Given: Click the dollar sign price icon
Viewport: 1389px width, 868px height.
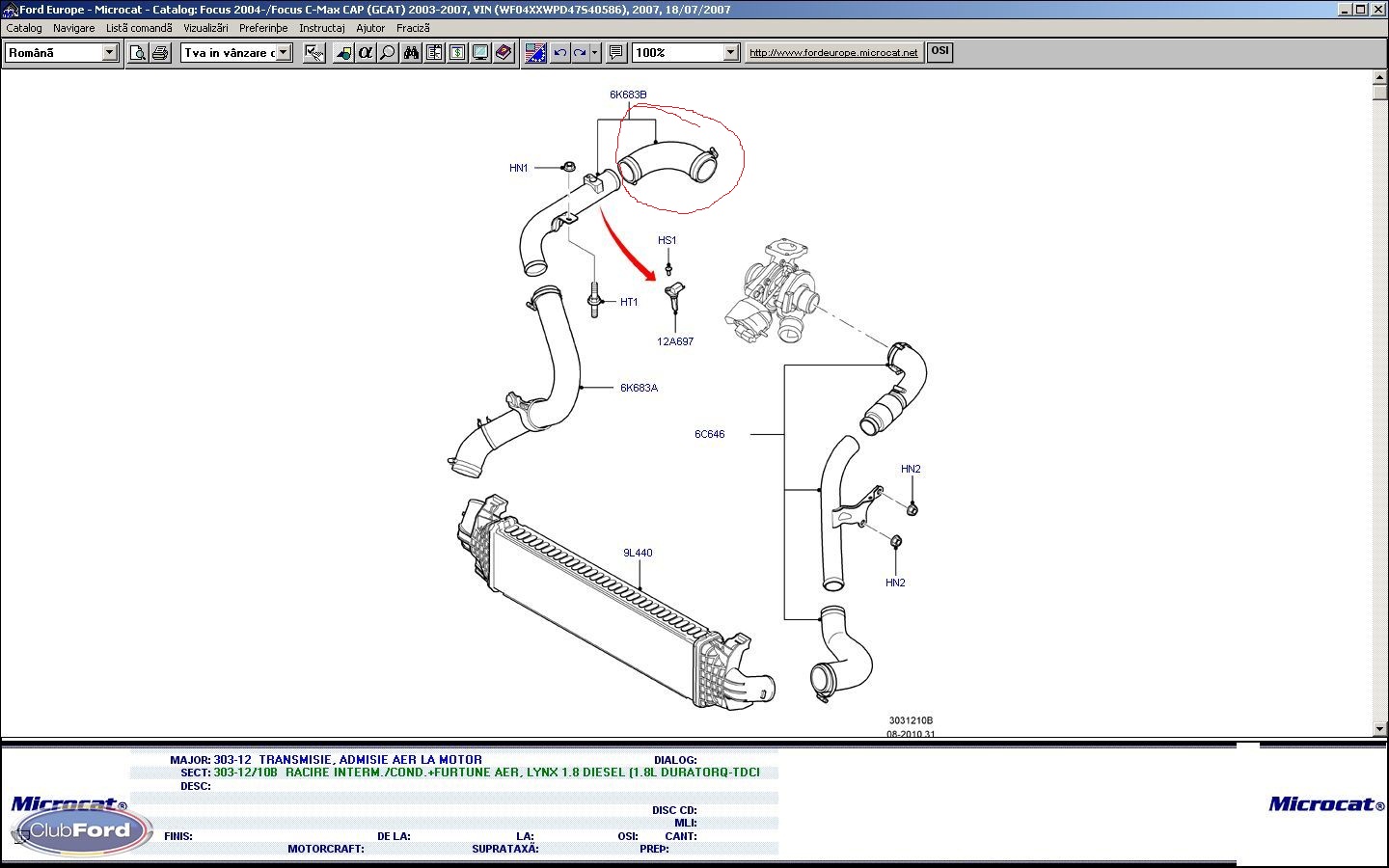Looking at the screenshot, I should point(457,53).
